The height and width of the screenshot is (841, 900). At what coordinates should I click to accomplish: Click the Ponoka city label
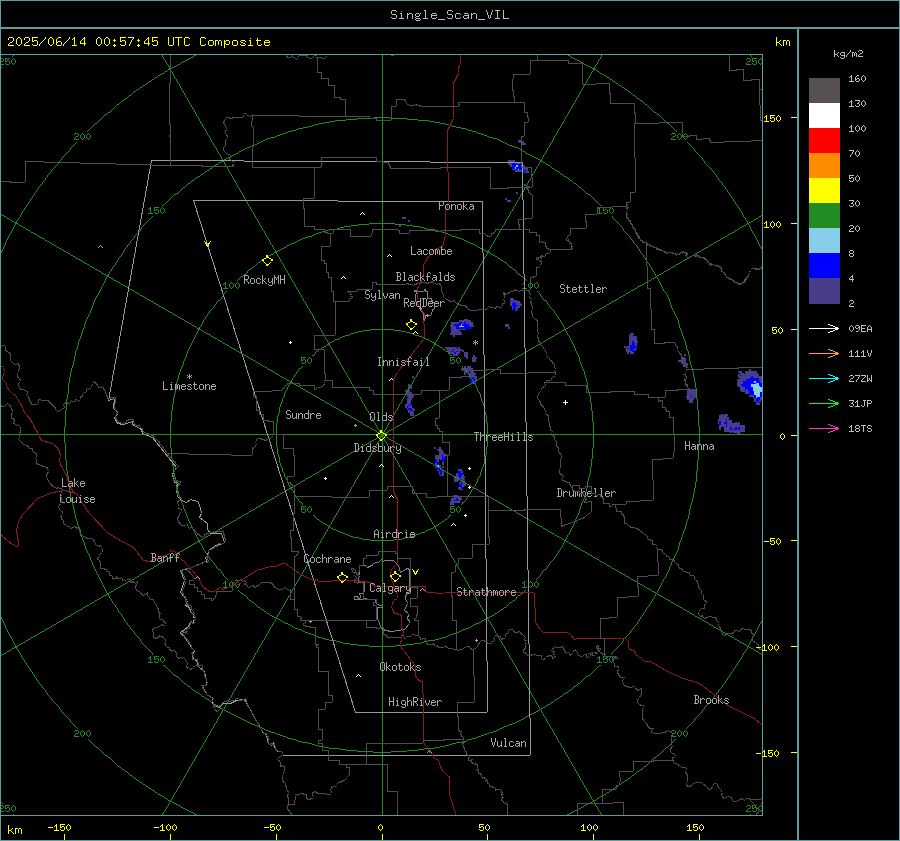pos(456,206)
